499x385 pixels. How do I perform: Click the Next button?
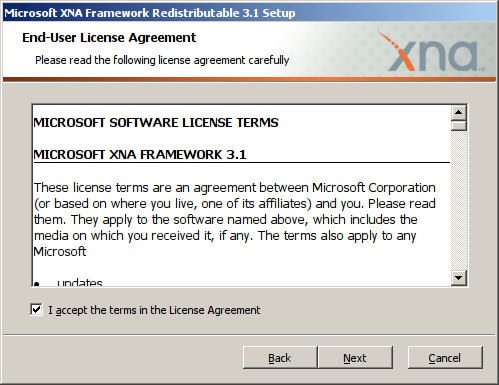[355, 358]
